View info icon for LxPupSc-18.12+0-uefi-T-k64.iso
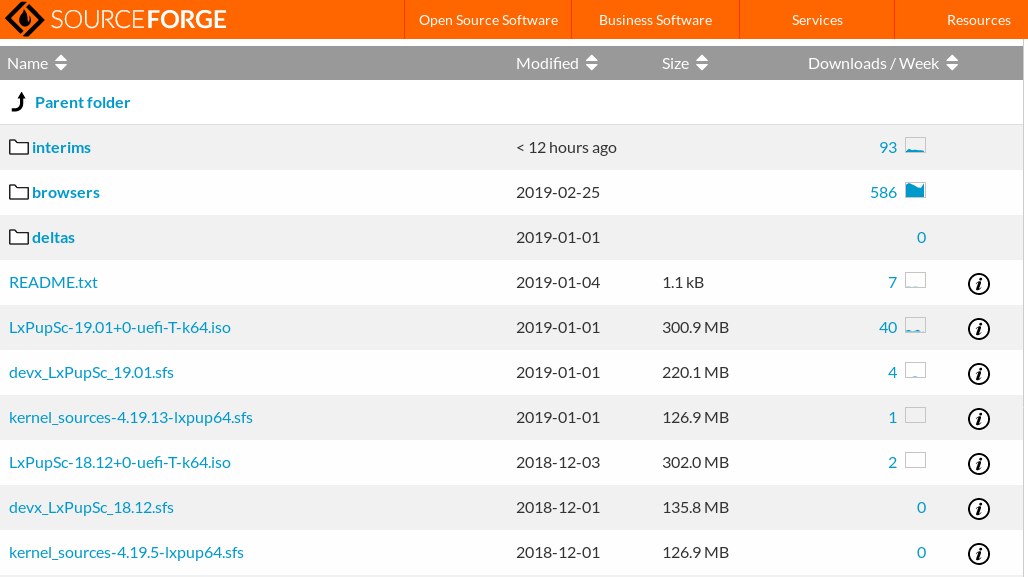Image resolution: width=1028 pixels, height=577 pixels. [x=978, y=463]
